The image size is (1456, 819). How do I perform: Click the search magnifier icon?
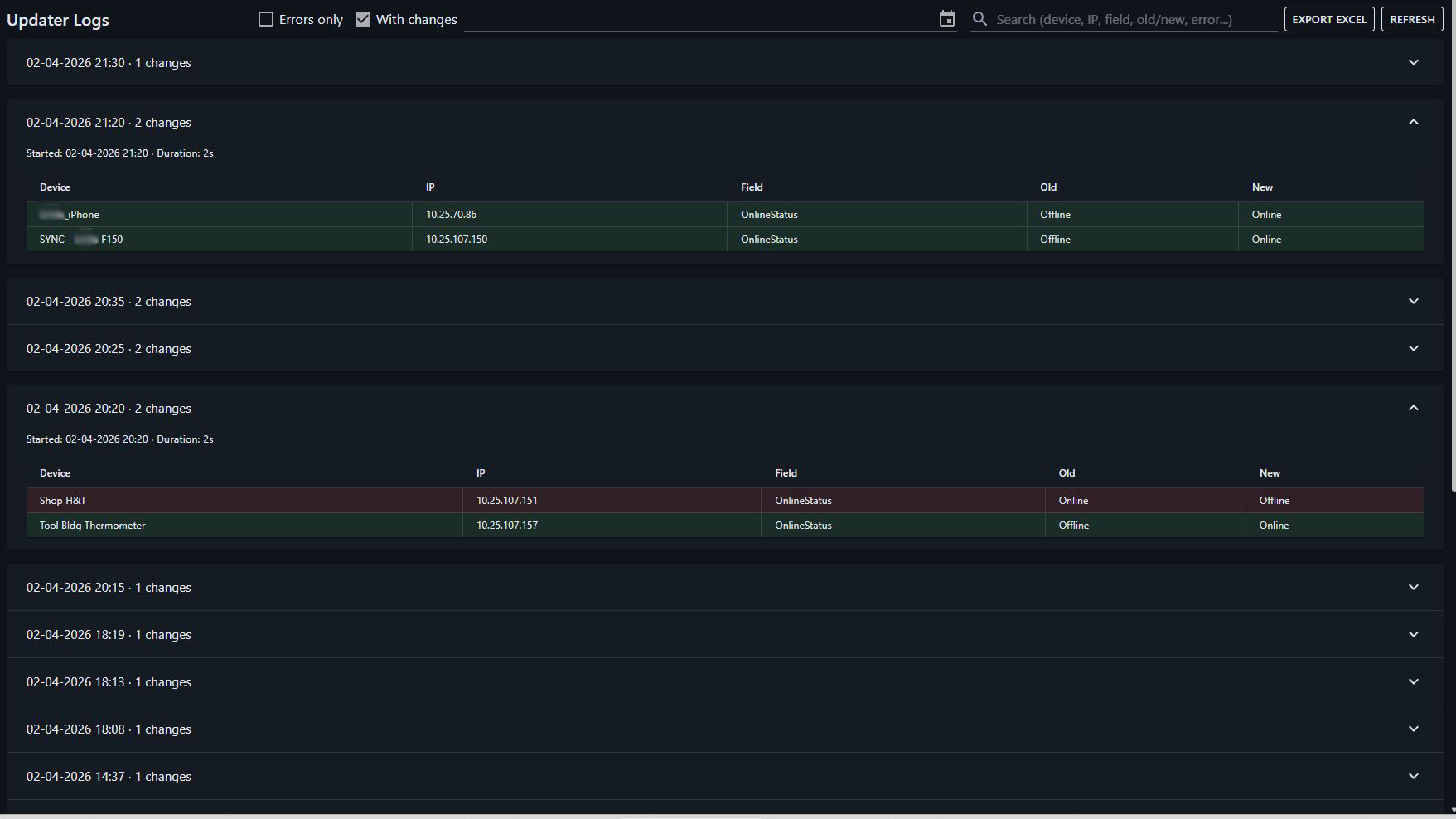point(980,19)
